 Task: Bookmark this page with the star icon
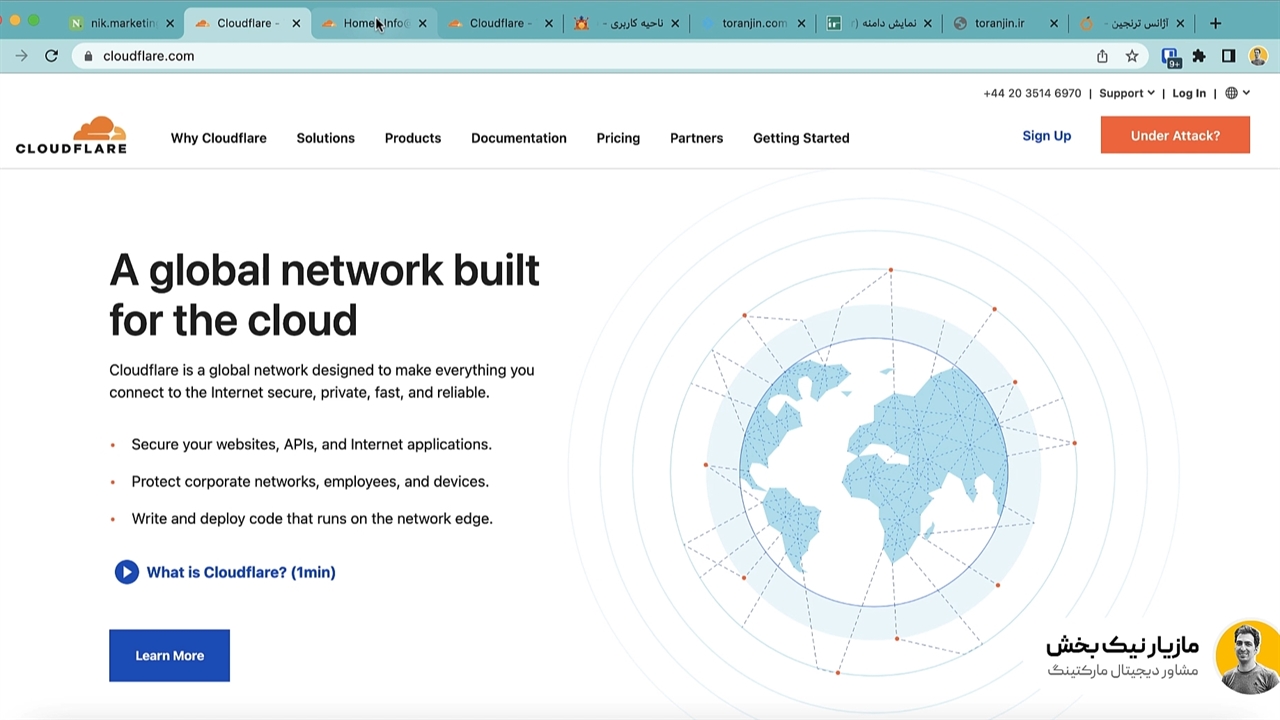(x=1132, y=56)
